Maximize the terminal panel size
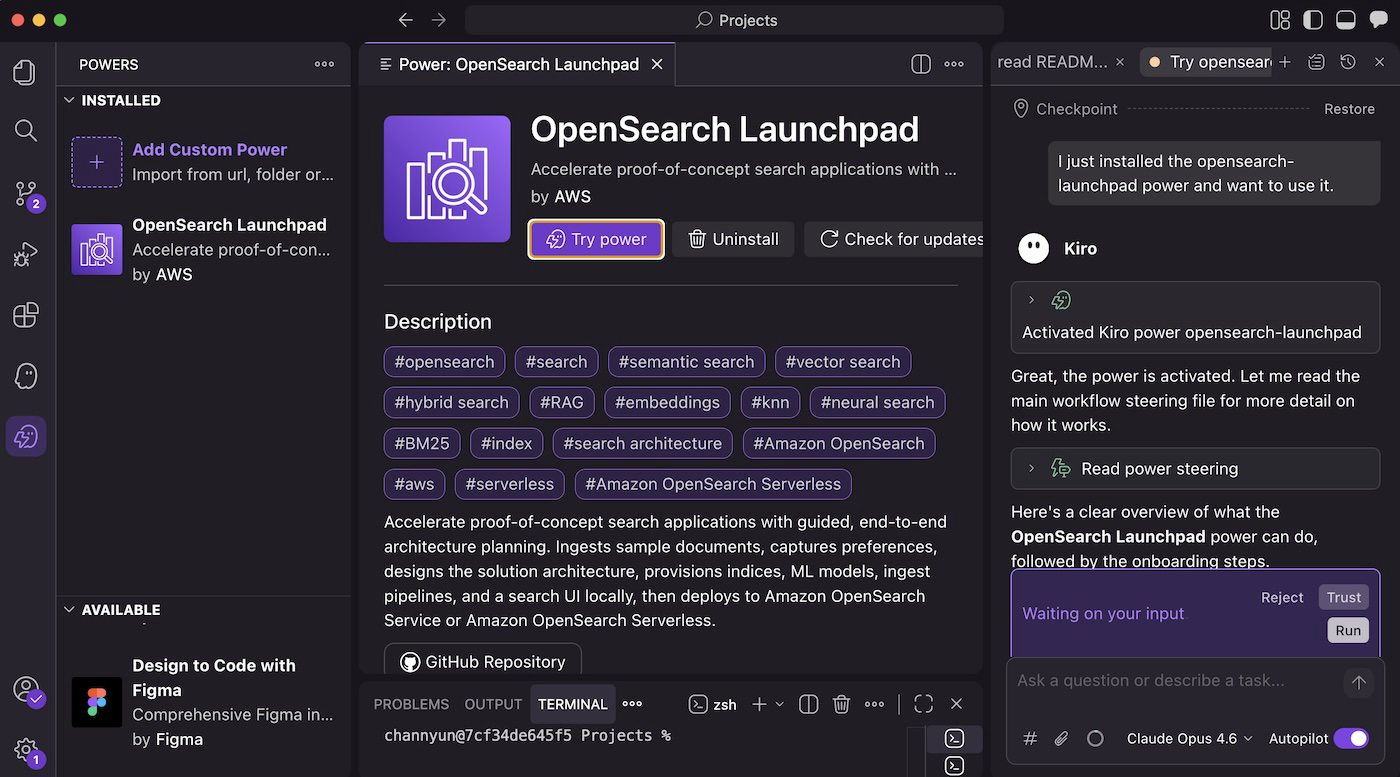Screen dimensions: 1400x777 [x=923, y=704]
